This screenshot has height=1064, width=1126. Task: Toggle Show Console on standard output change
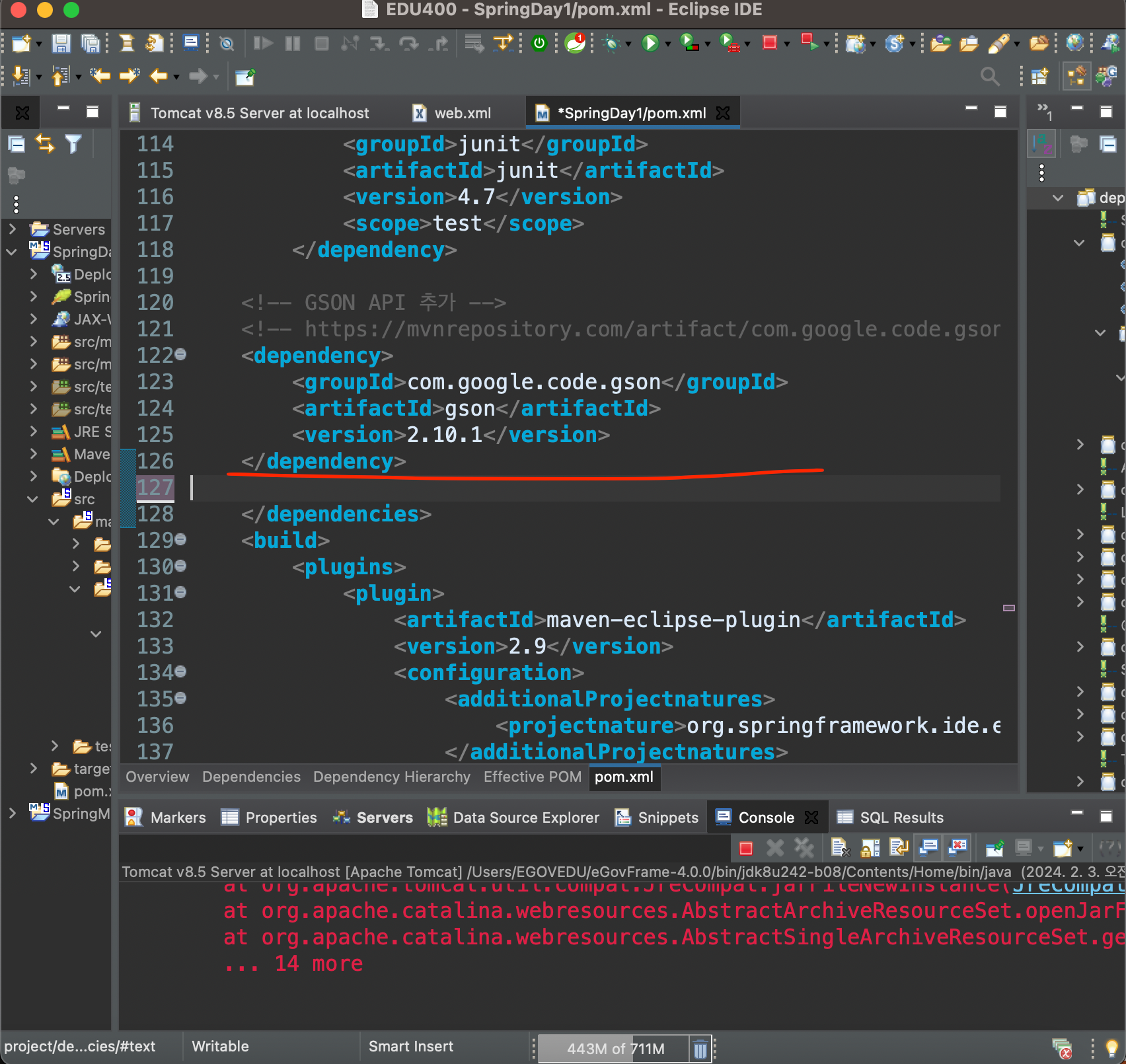tap(929, 848)
